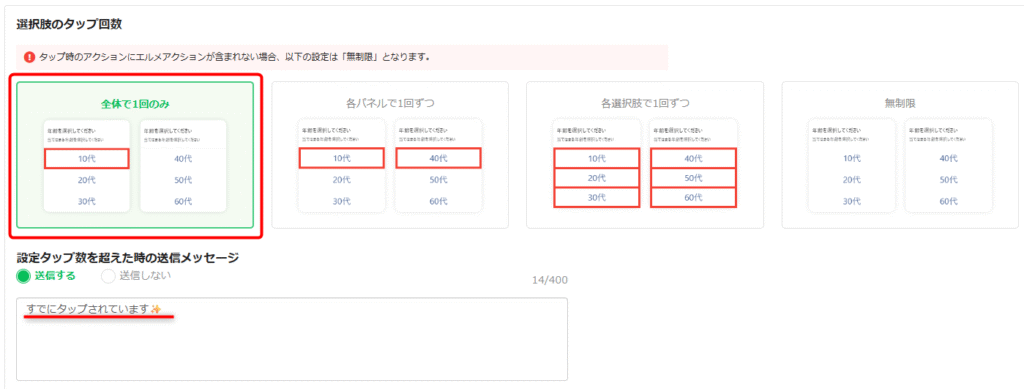Choose the 送信しない radio button
Screen dimensions: 1024x389
click(x=108, y=276)
